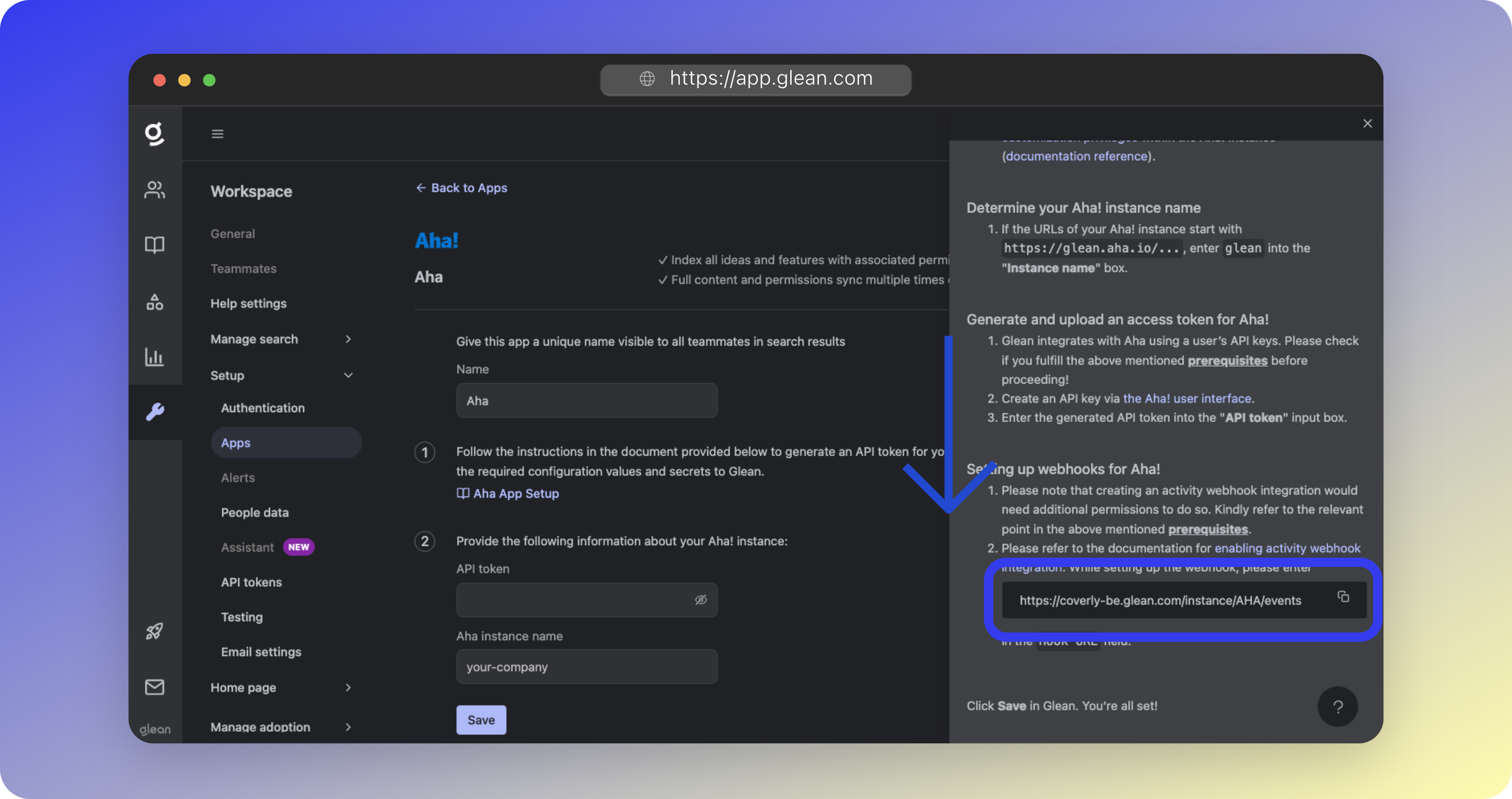The width and height of the screenshot is (1512, 799).
Task: Copy the webhook URL with copy icon
Action: [1343, 597]
